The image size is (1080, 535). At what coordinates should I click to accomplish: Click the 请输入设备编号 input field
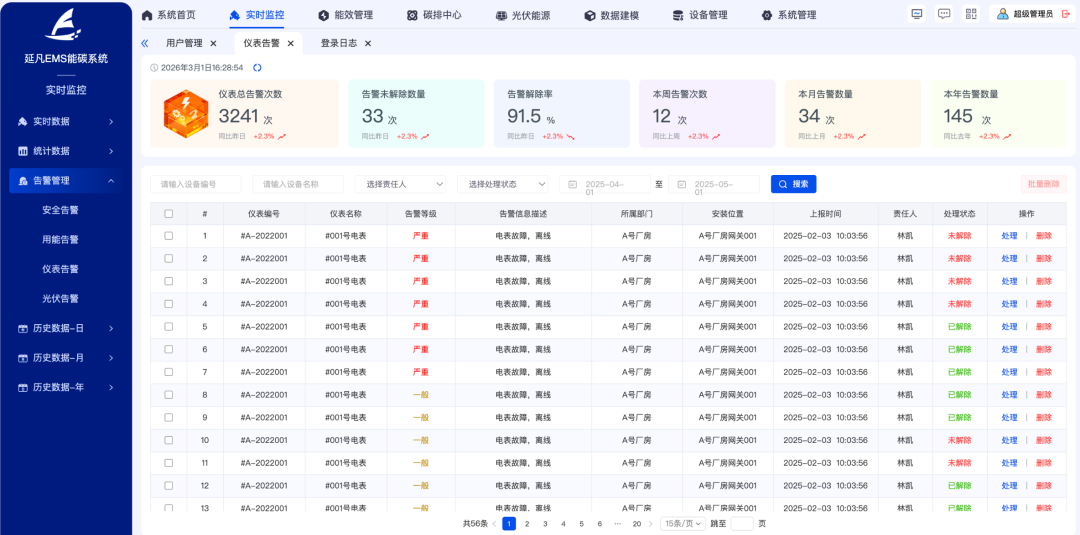click(195, 185)
